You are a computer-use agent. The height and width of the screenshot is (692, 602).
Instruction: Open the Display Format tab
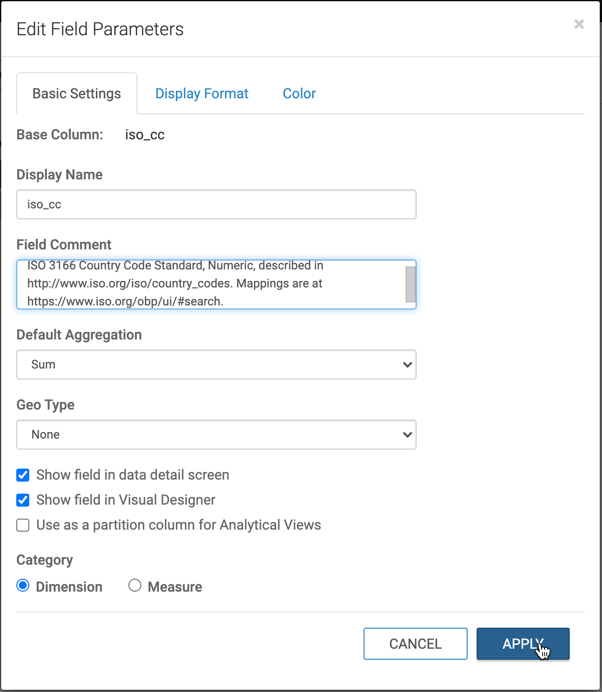(201, 94)
